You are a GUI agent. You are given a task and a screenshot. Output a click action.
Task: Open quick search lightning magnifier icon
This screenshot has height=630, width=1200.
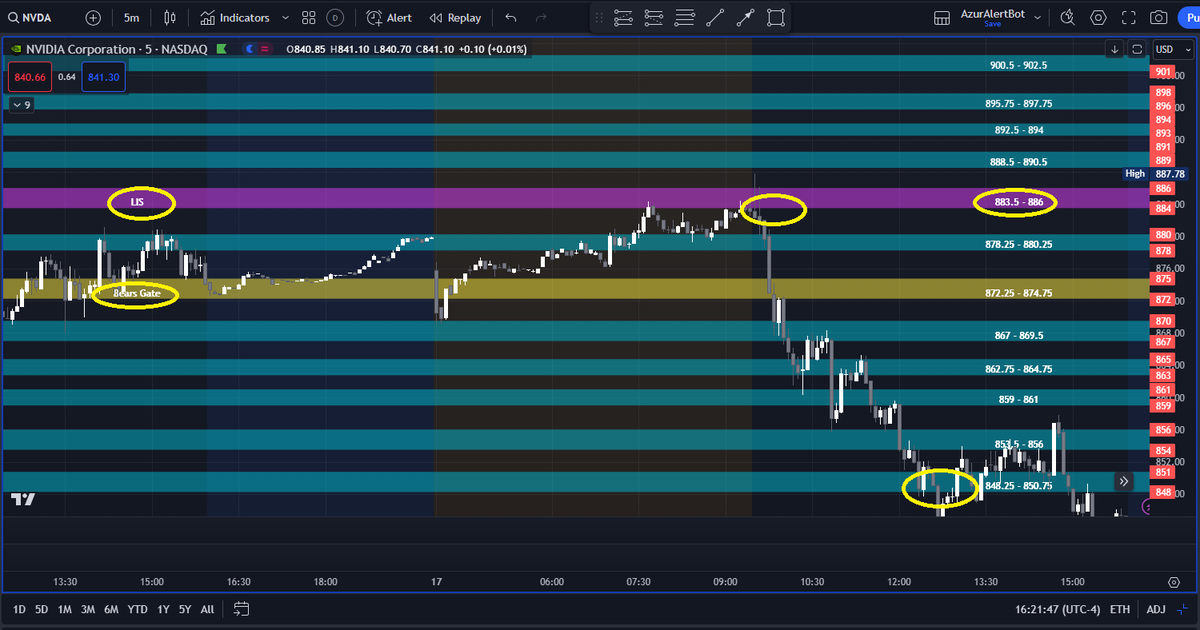coord(1068,17)
